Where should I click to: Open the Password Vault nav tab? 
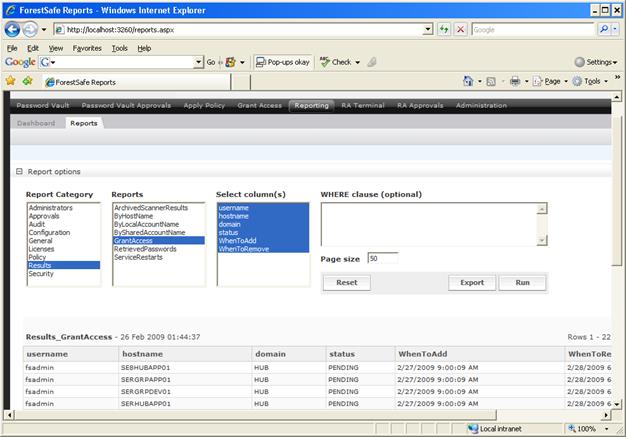click(x=43, y=105)
